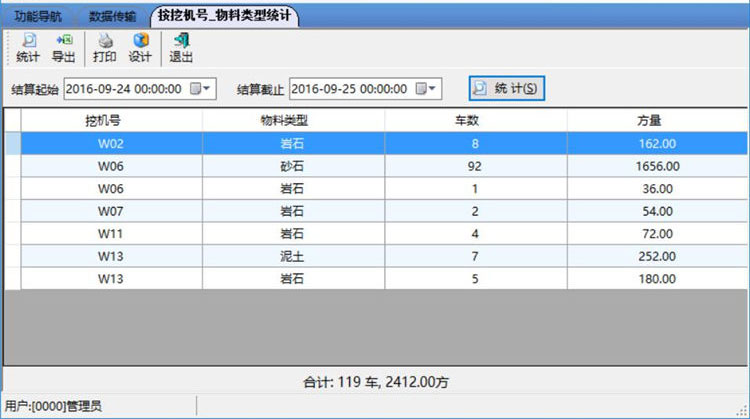Click the 退出 exit icon
Image resolution: width=750 pixels, height=419 pixels.
pyautogui.click(x=181, y=47)
